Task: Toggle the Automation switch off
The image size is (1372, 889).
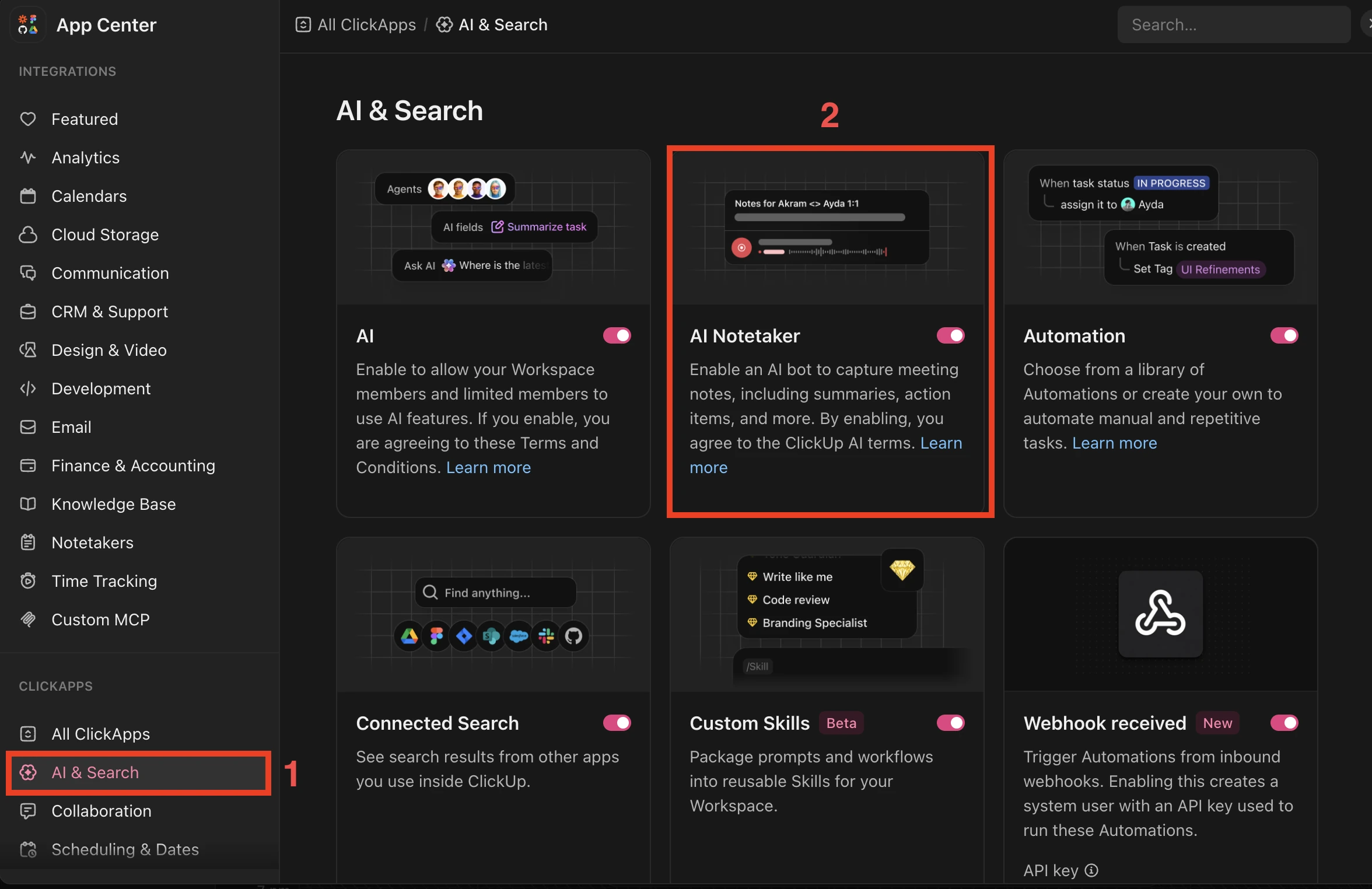Action: coord(1284,335)
